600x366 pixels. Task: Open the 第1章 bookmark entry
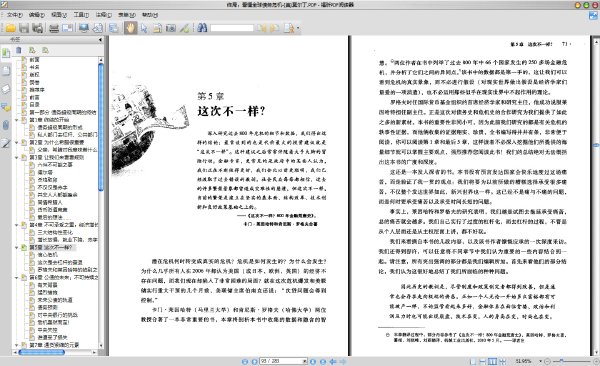(x=49, y=120)
